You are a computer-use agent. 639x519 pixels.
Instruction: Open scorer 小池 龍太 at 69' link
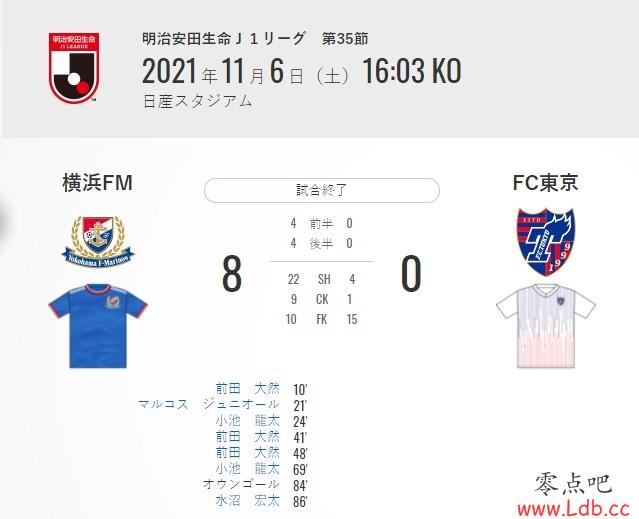247,468
